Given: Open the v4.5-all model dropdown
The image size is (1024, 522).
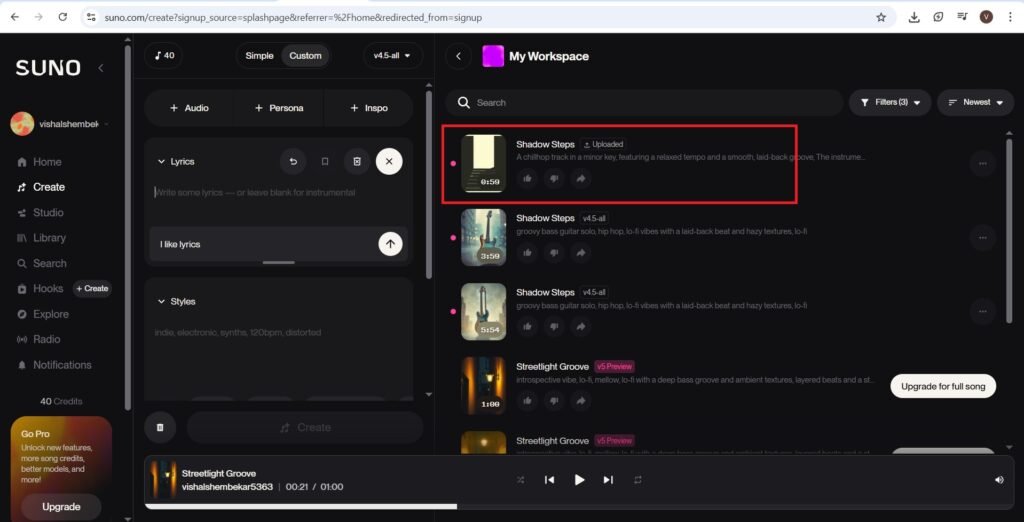Looking at the screenshot, I should click(x=392, y=56).
